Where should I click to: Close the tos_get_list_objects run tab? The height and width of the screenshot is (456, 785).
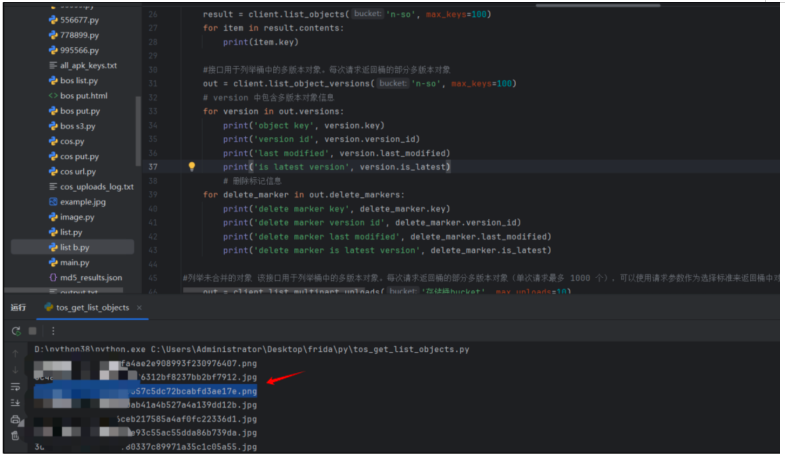139,307
